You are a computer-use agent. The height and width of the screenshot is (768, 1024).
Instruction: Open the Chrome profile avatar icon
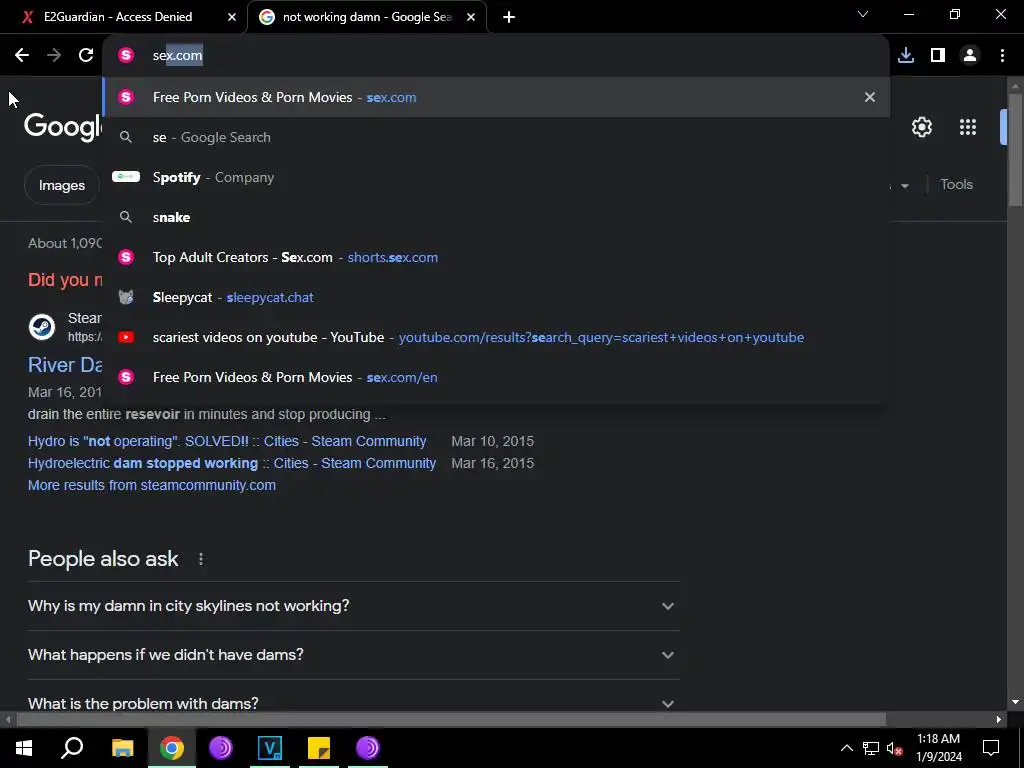coord(970,56)
